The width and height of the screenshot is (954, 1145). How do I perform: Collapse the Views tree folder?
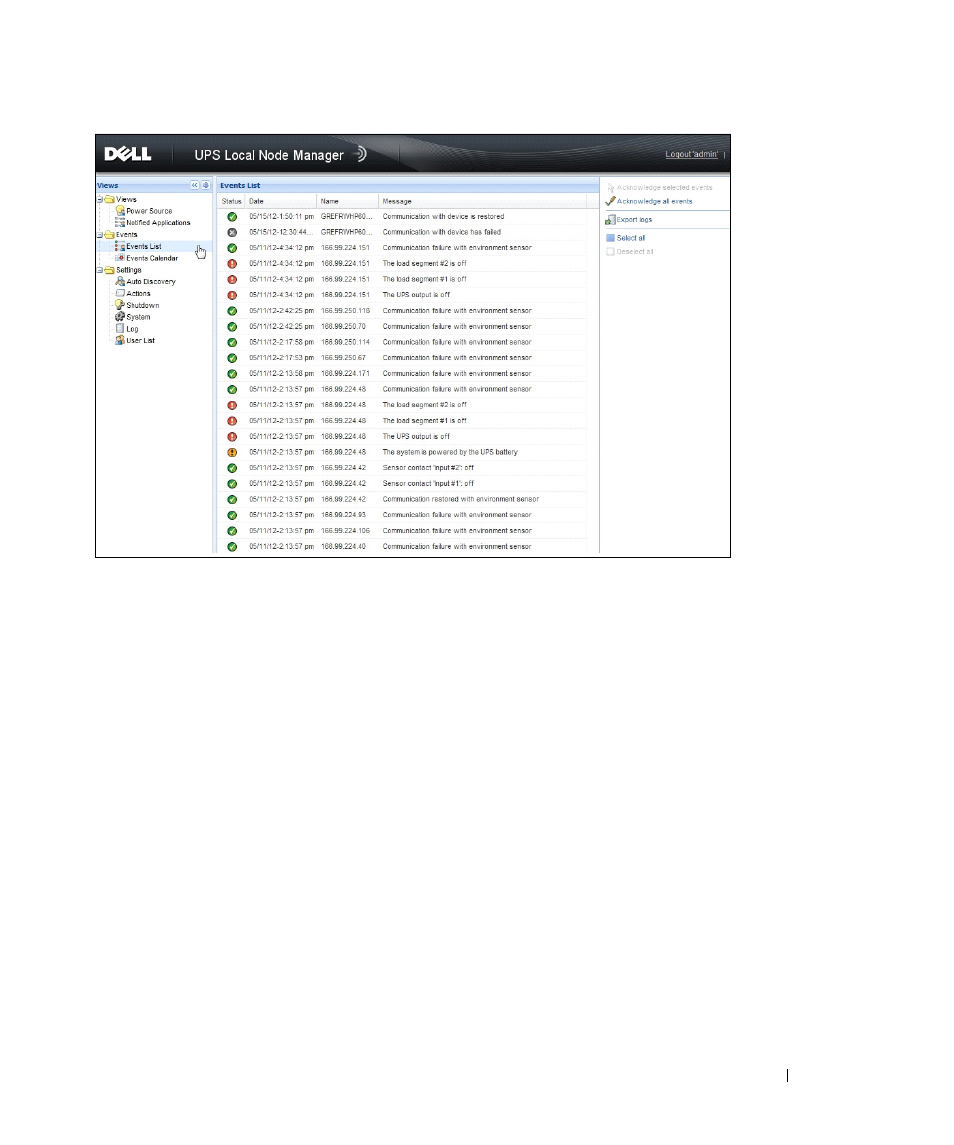point(101,199)
